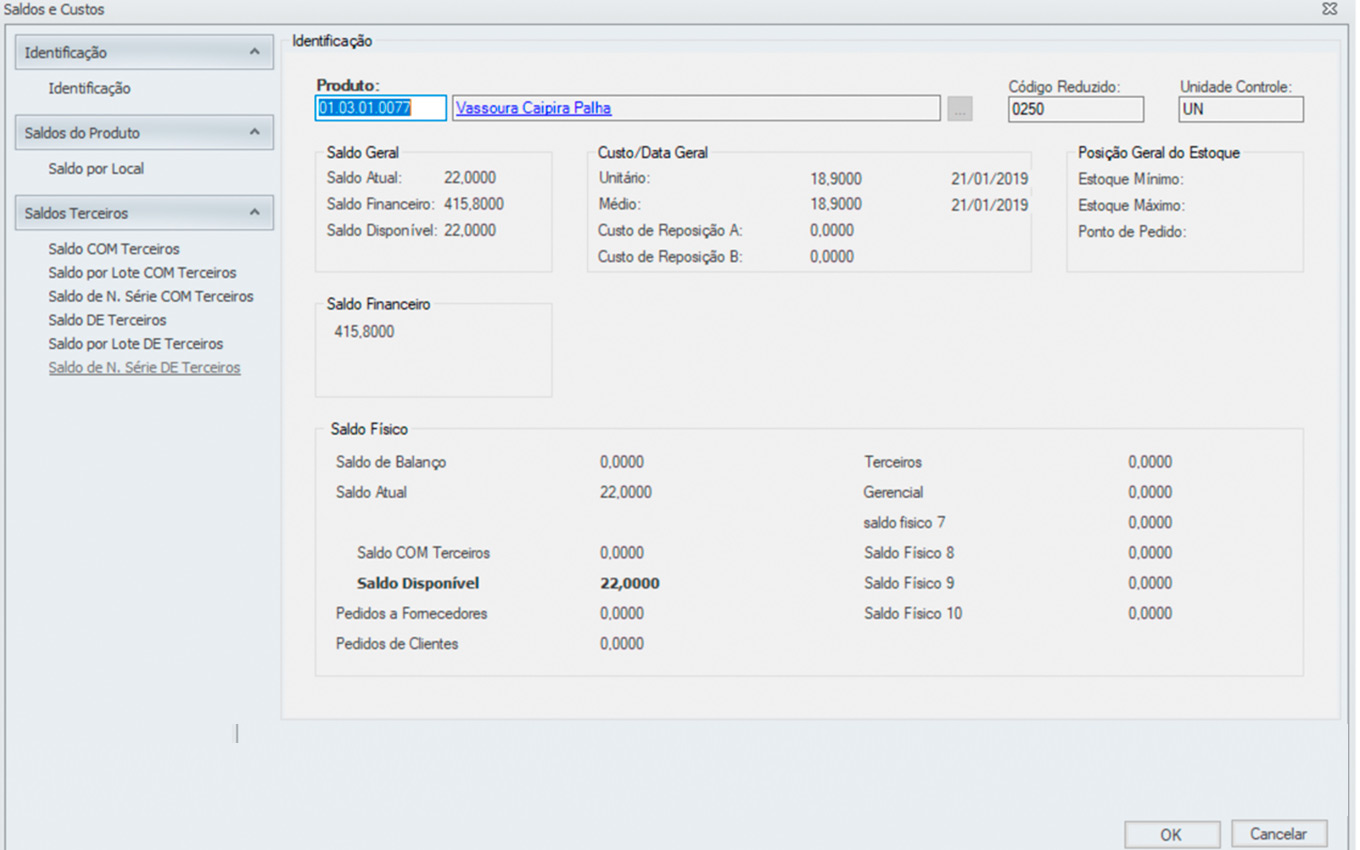
Task: Select Saldo DE Terceiros
Action: tap(107, 320)
